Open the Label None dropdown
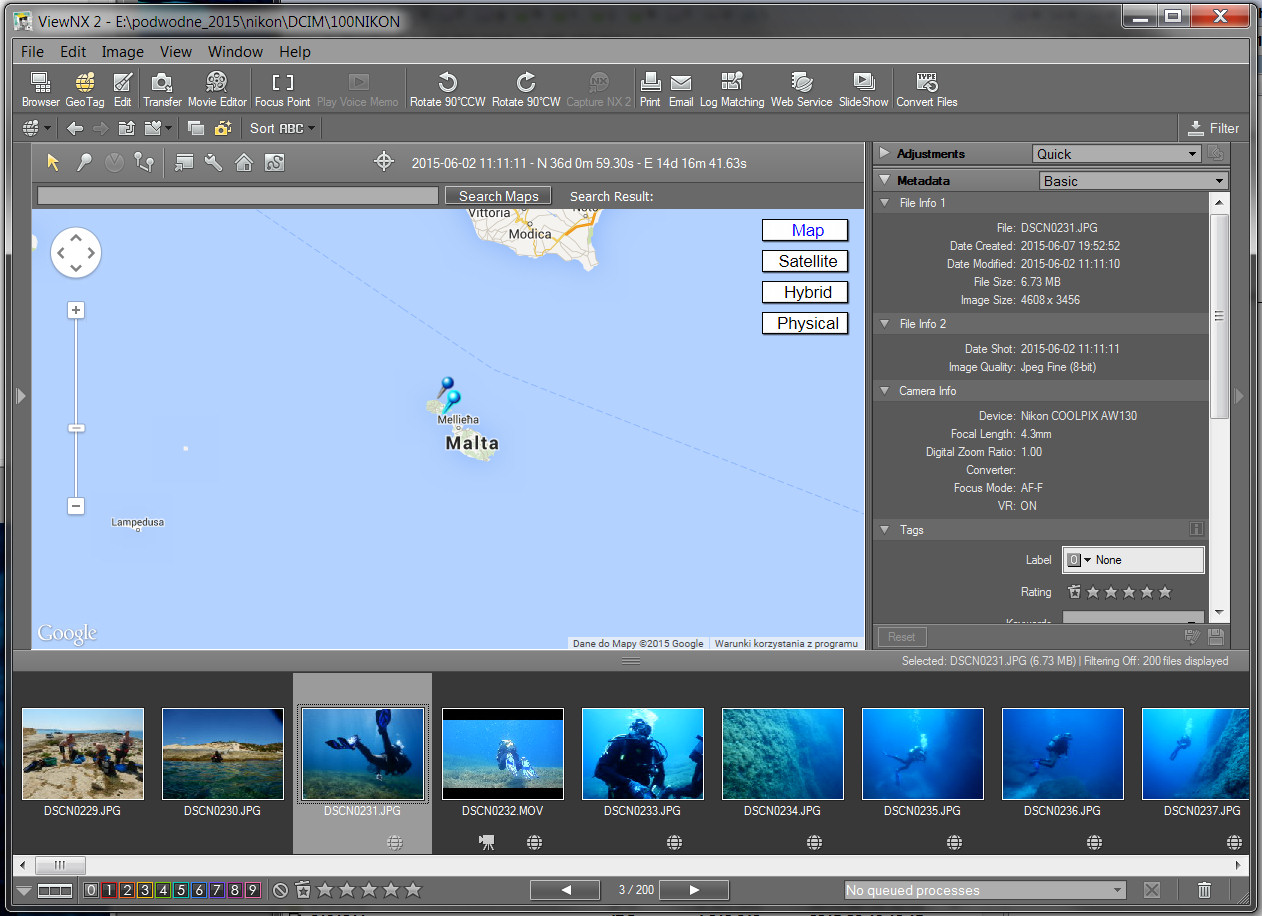Image resolution: width=1262 pixels, height=916 pixels. pyautogui.click(x=1133, y=560)
